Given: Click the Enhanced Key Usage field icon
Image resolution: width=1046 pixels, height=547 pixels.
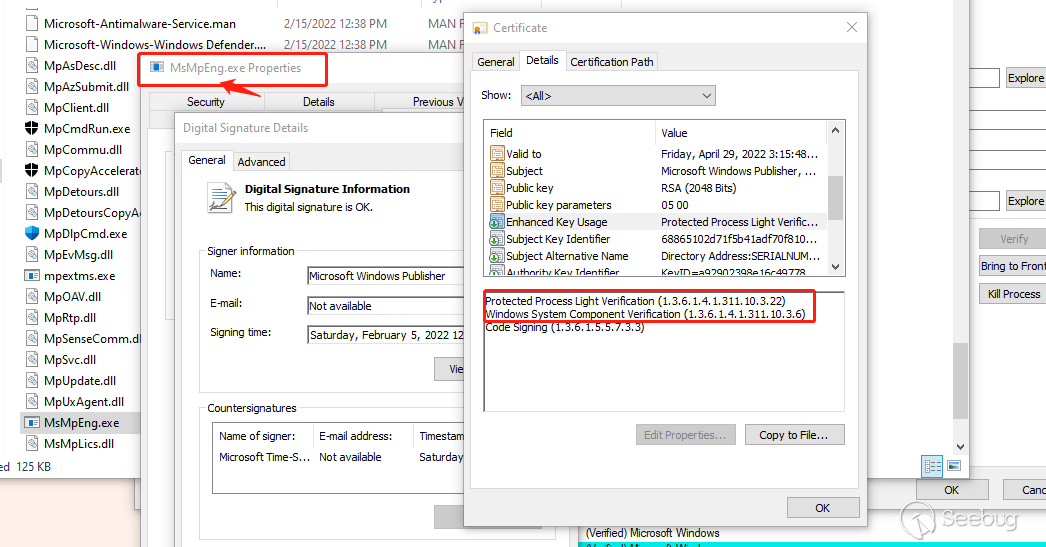Looking at the screenshot, I should pyautogui.click(x=497, y=222).
